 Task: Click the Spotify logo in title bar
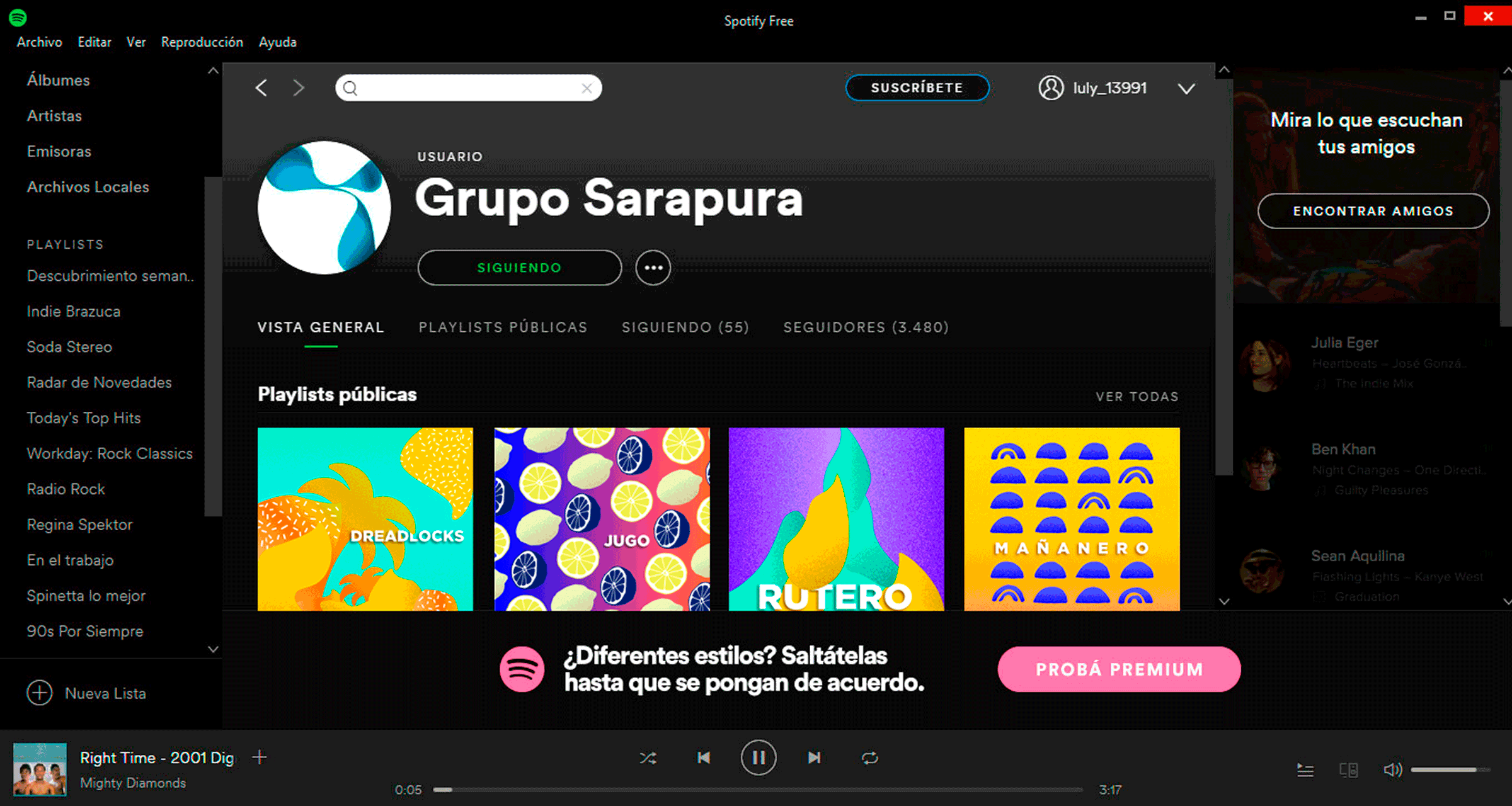tap(18, 18)
